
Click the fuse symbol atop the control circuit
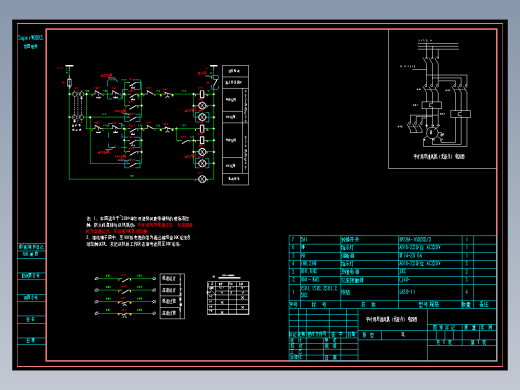tap(69, 82)
